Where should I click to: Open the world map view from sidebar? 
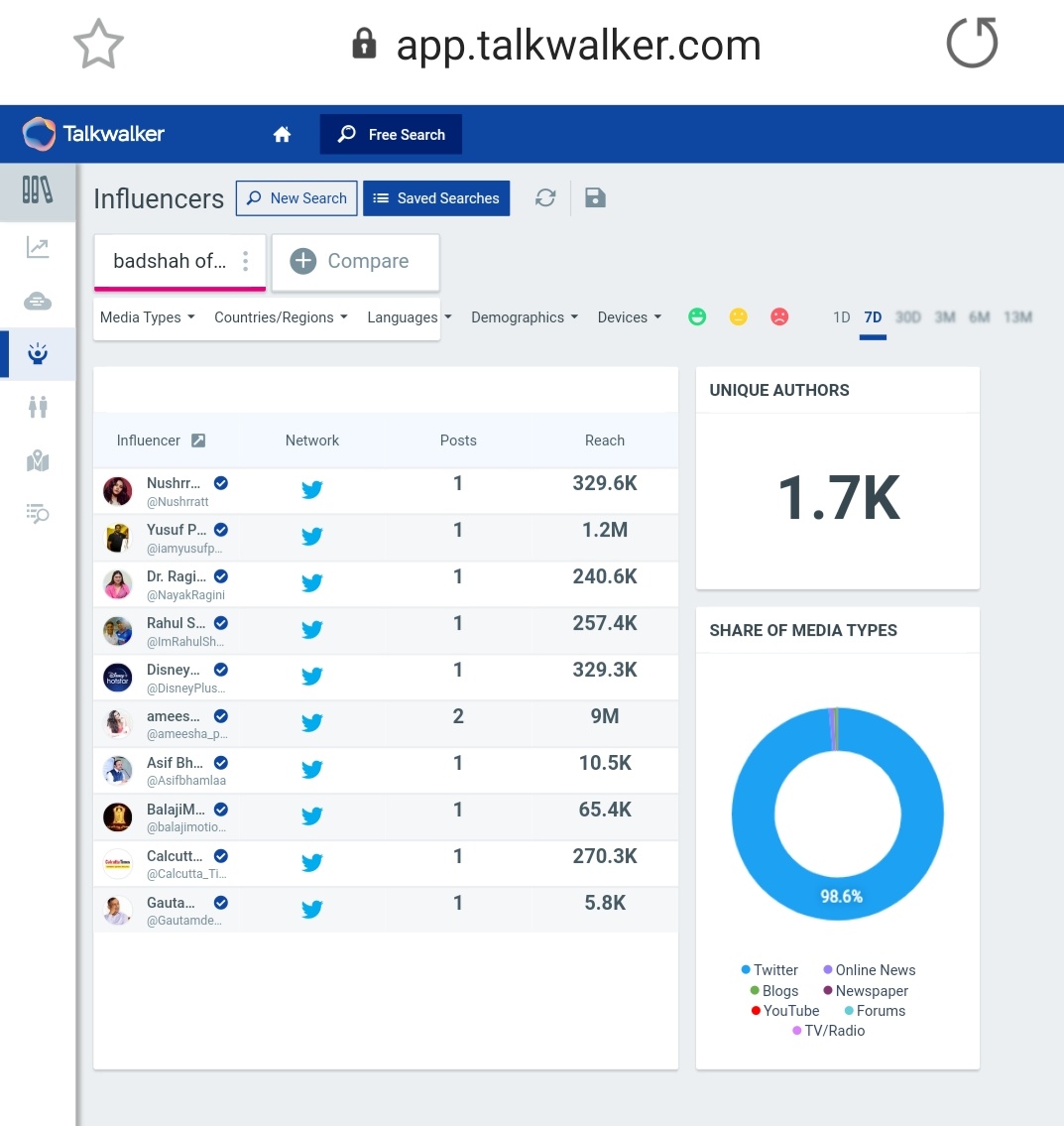pos(37,460)
